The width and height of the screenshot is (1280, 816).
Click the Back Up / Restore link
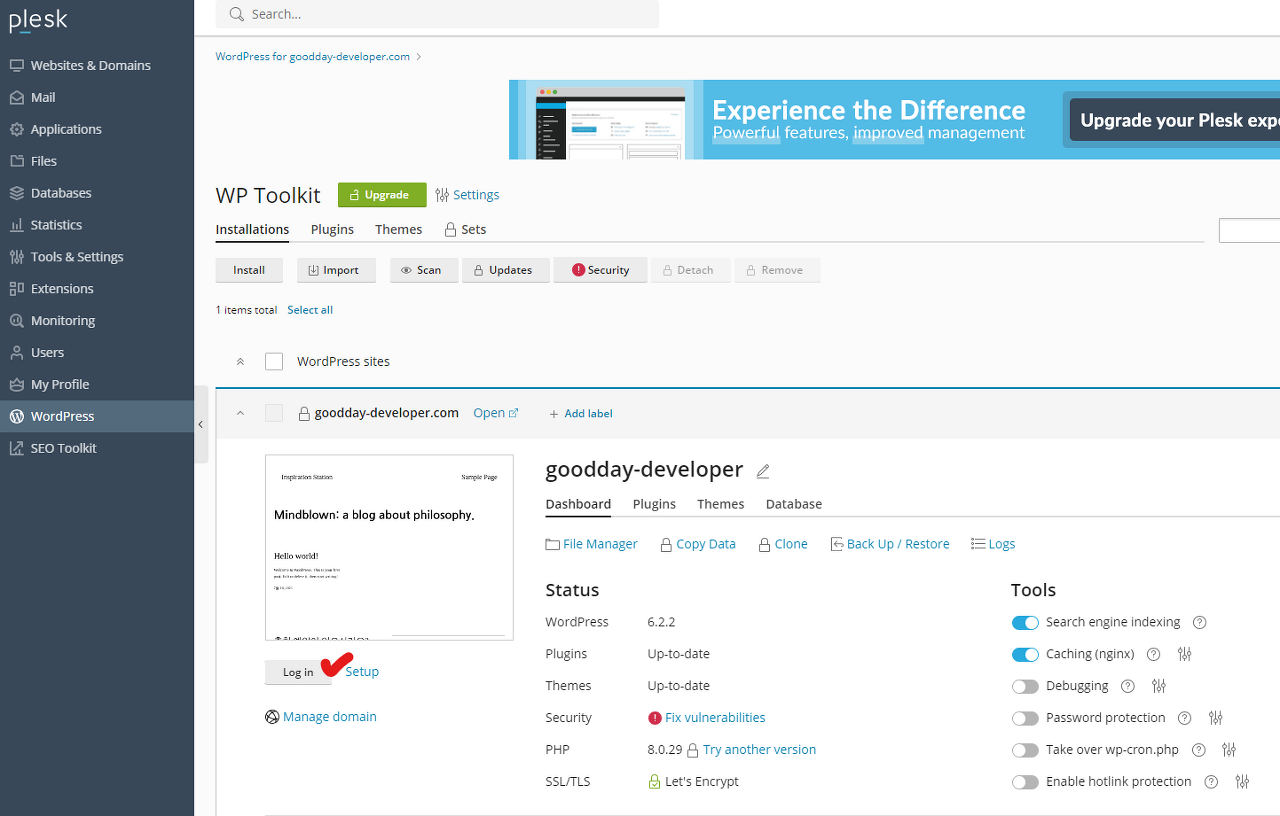(x=889, y=544)
